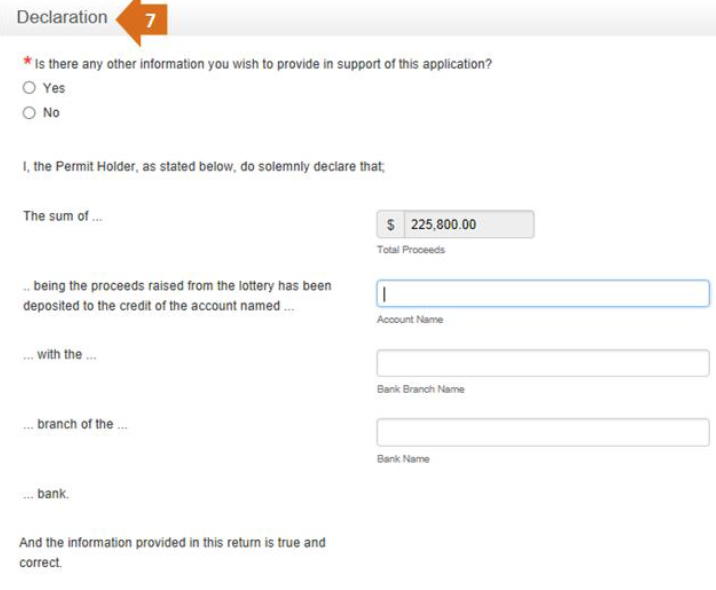The height and width of the screenshot is (590, 716).
Task: Click the Account Name input field
Action: 543,294
